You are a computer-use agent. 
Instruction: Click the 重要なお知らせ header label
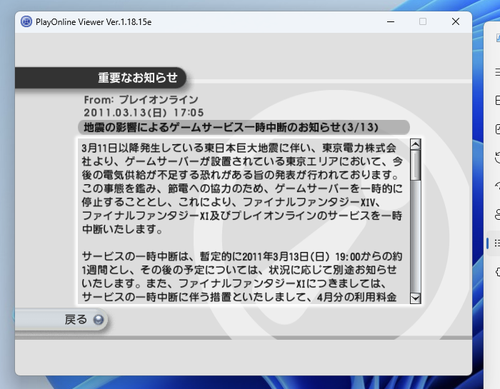(138, 78)
